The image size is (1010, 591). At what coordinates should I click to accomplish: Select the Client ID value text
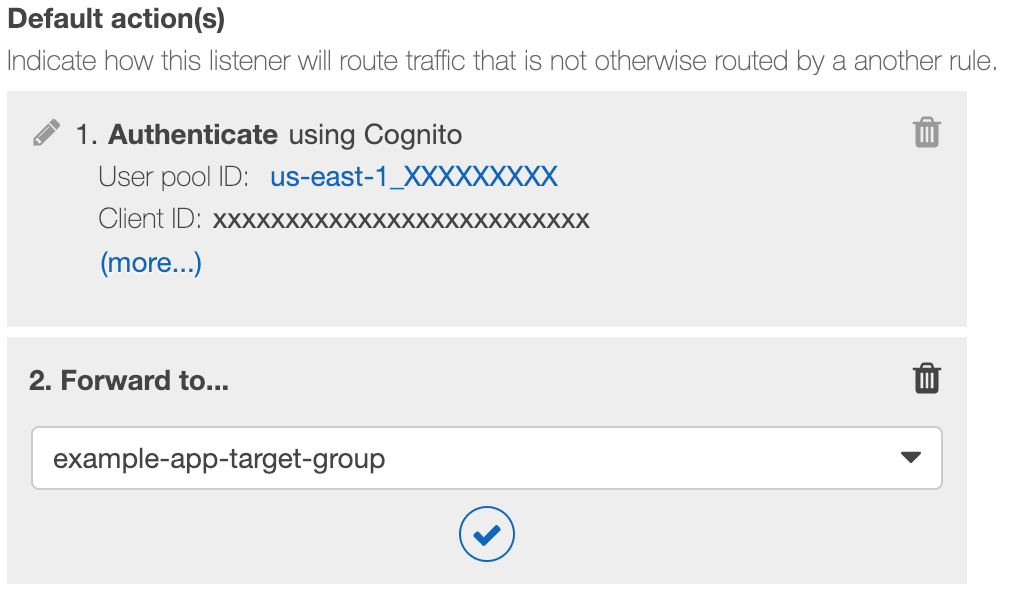401,220
